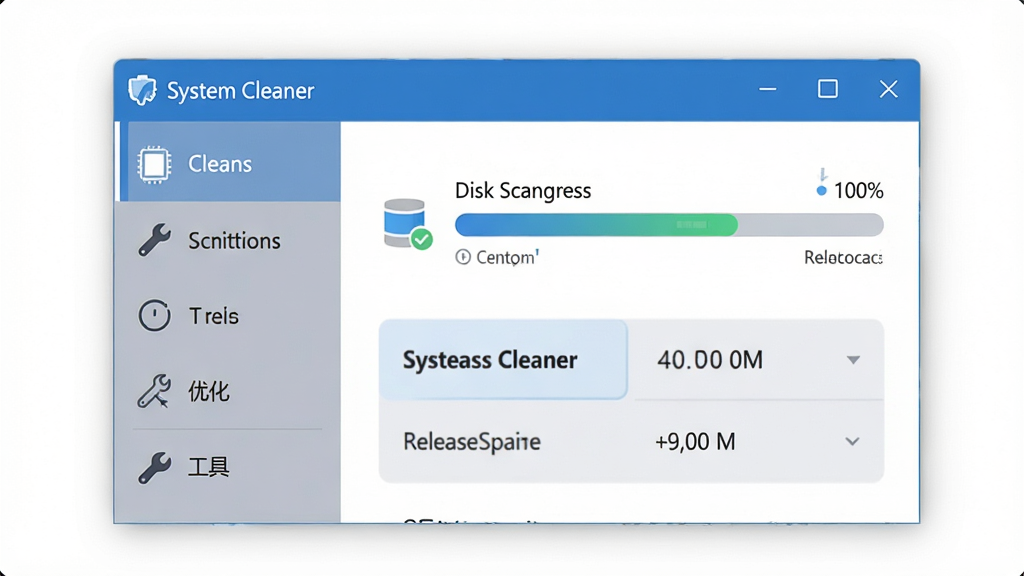Click the disk database icon with checkmark

(408, 224)
